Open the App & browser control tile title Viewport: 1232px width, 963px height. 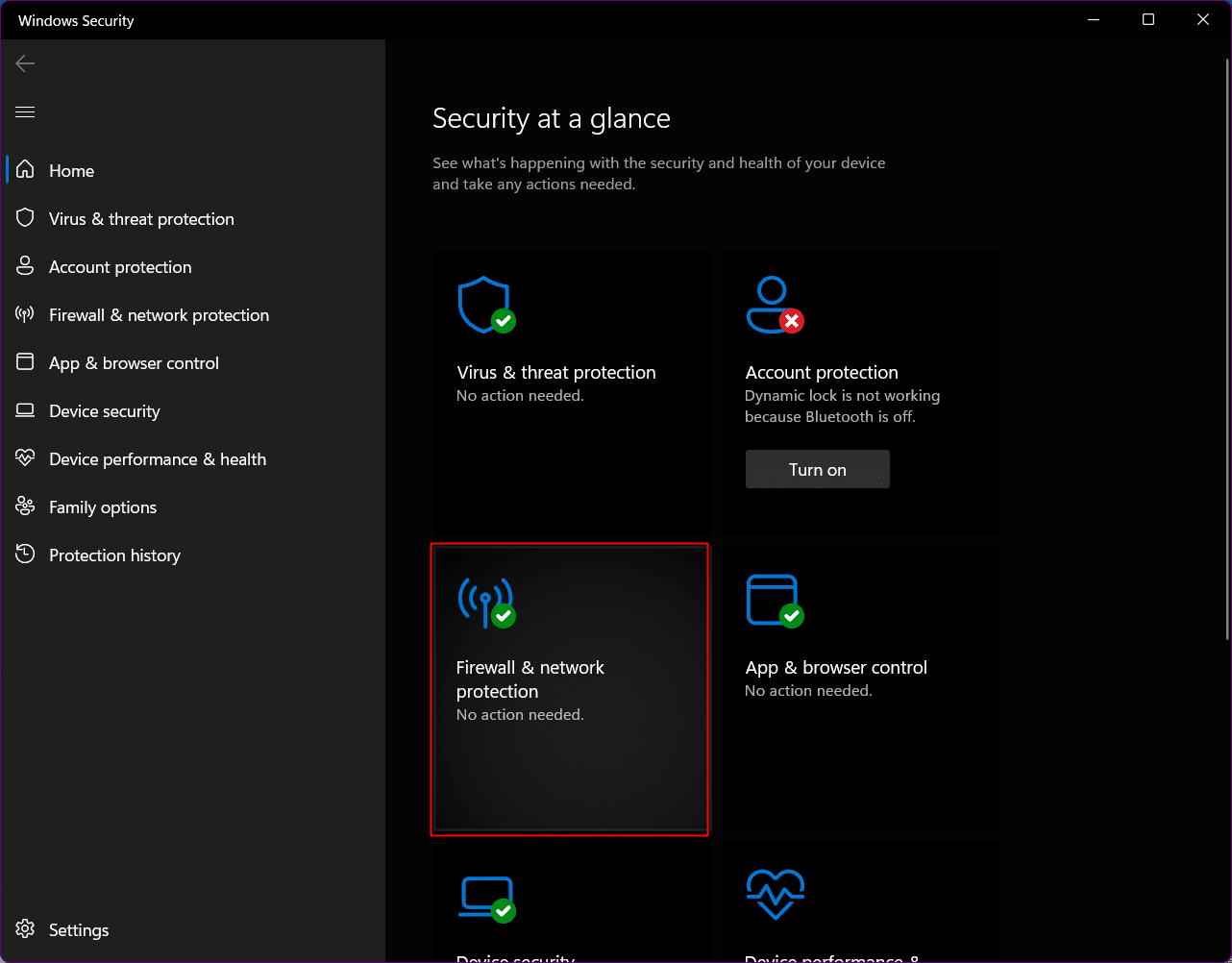pos(836,667)
